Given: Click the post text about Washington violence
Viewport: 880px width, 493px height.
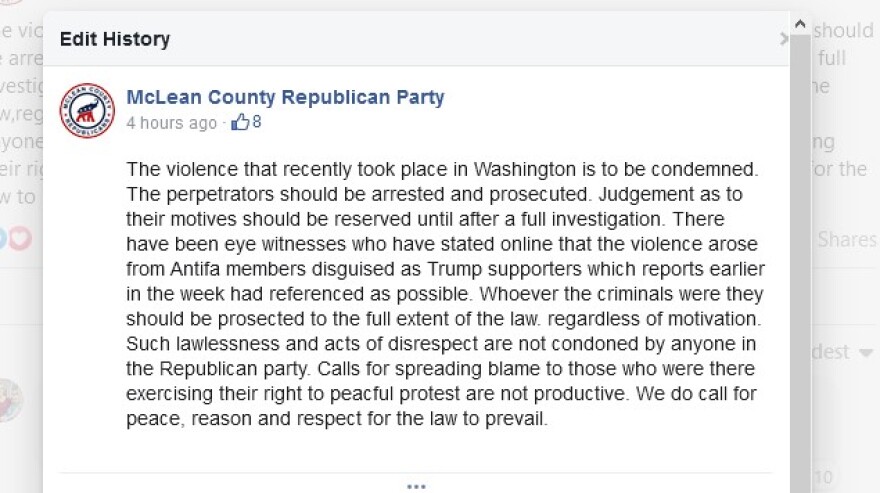Looking at the screenshot, I should [x=445, y=292].
